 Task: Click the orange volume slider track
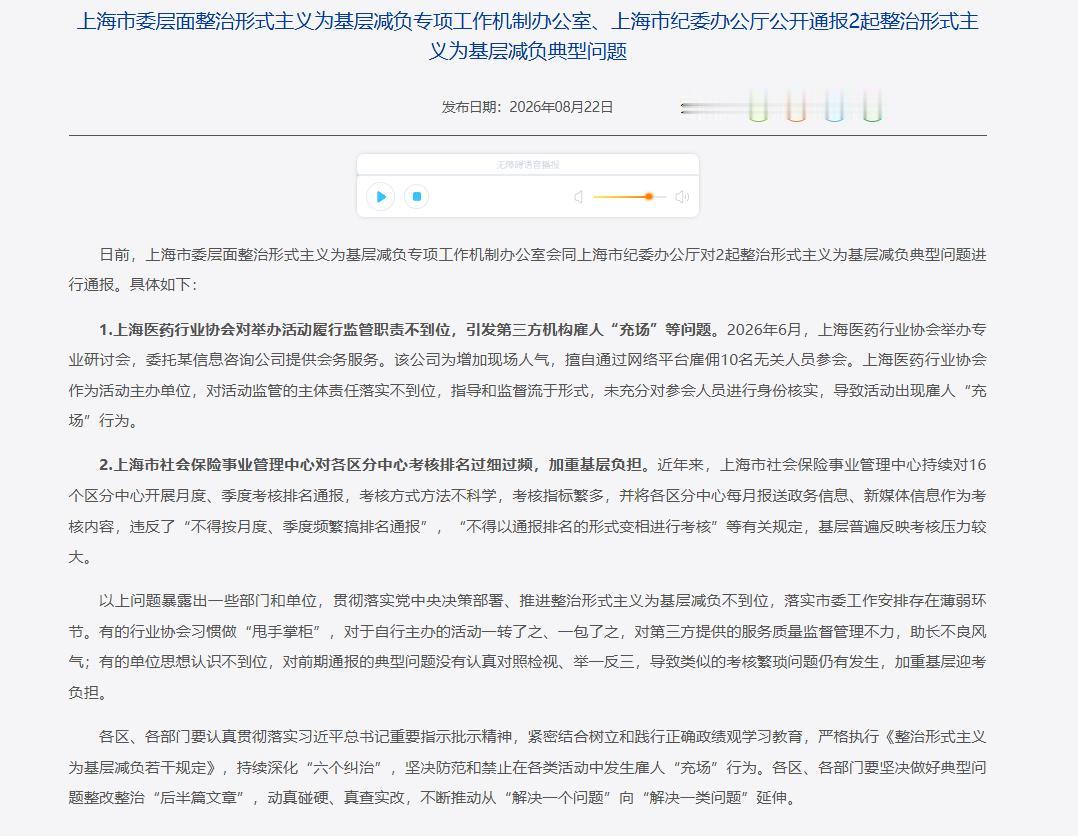tap(629, 197)
